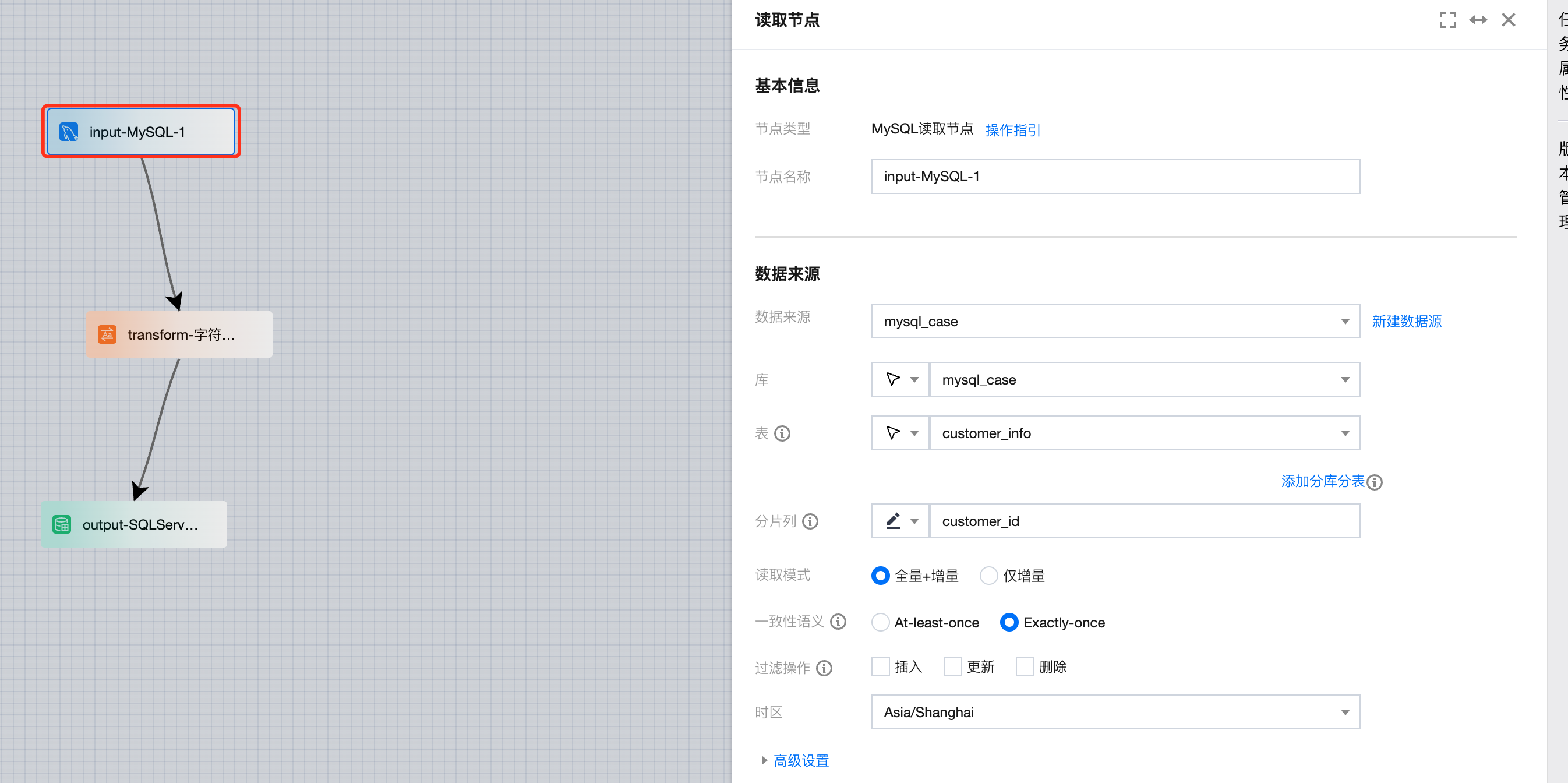Click the 新建数据源 link

click(1406, 321)
